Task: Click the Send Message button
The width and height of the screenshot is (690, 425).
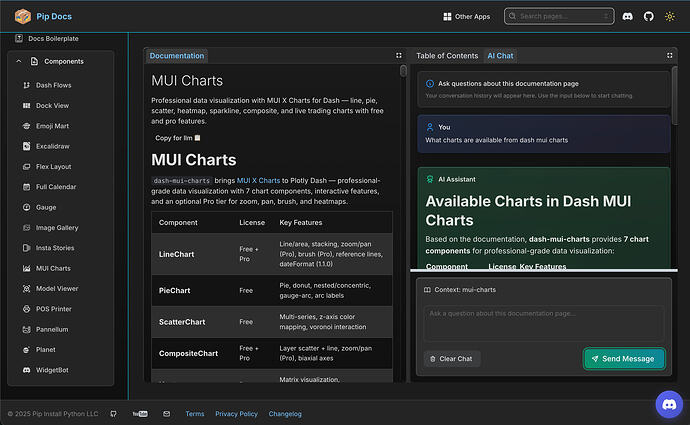Action: (x=624, y=359)
